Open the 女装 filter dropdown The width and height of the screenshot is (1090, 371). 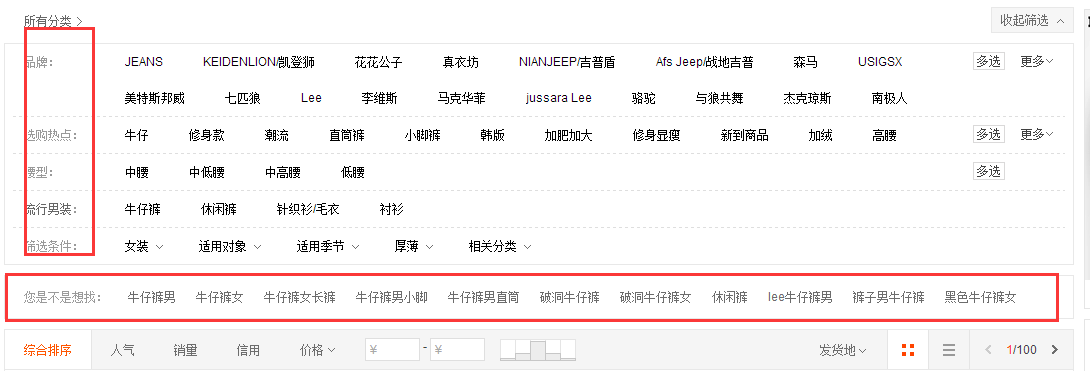[144, 246]
